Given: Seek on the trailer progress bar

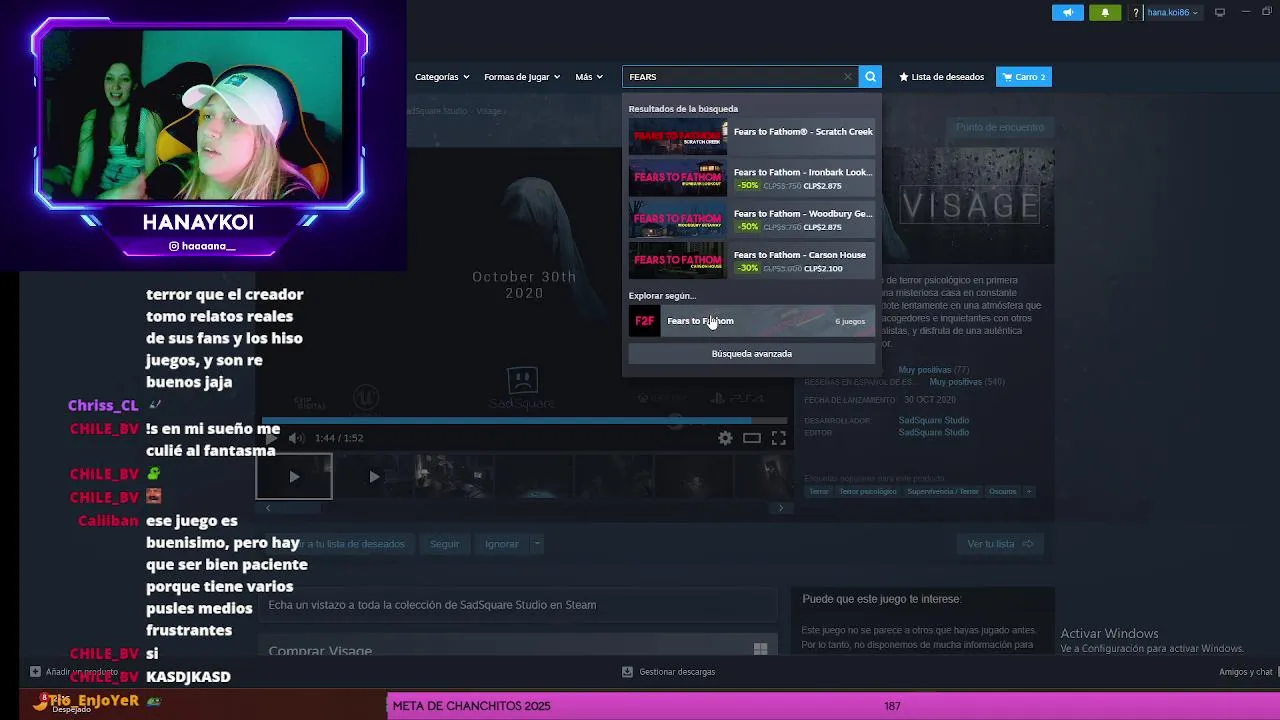Looking at the screenshot, I should [526, 421].
